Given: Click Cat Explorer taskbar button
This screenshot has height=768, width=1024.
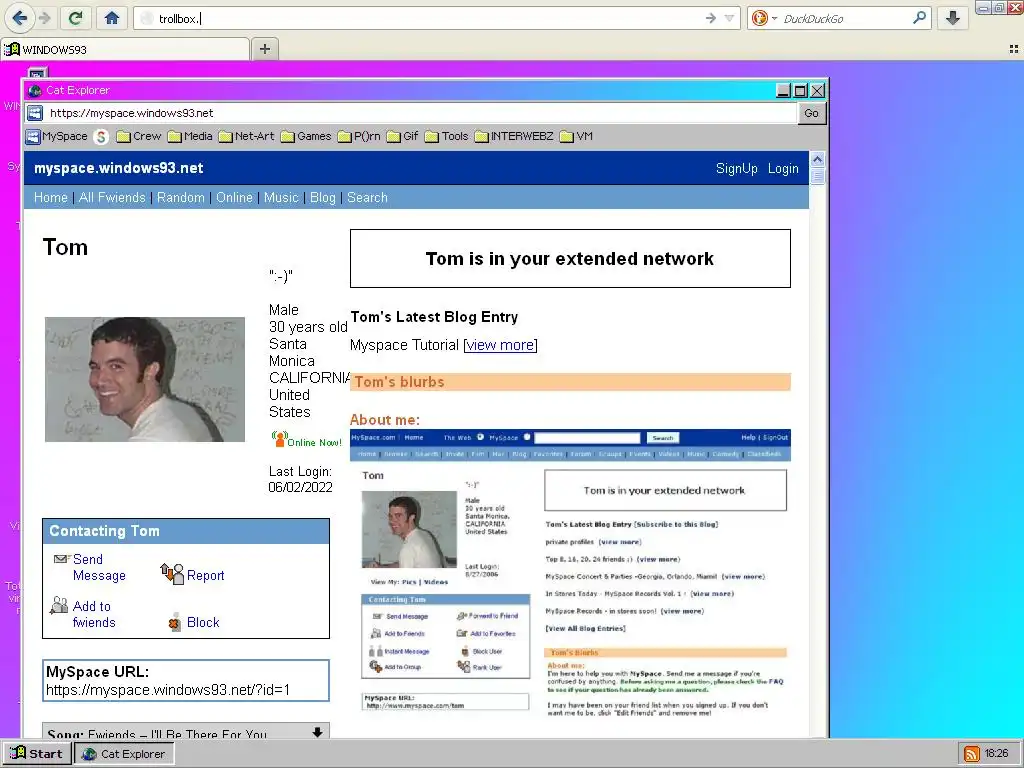Looking at the screenshot, I should [123, 754].
